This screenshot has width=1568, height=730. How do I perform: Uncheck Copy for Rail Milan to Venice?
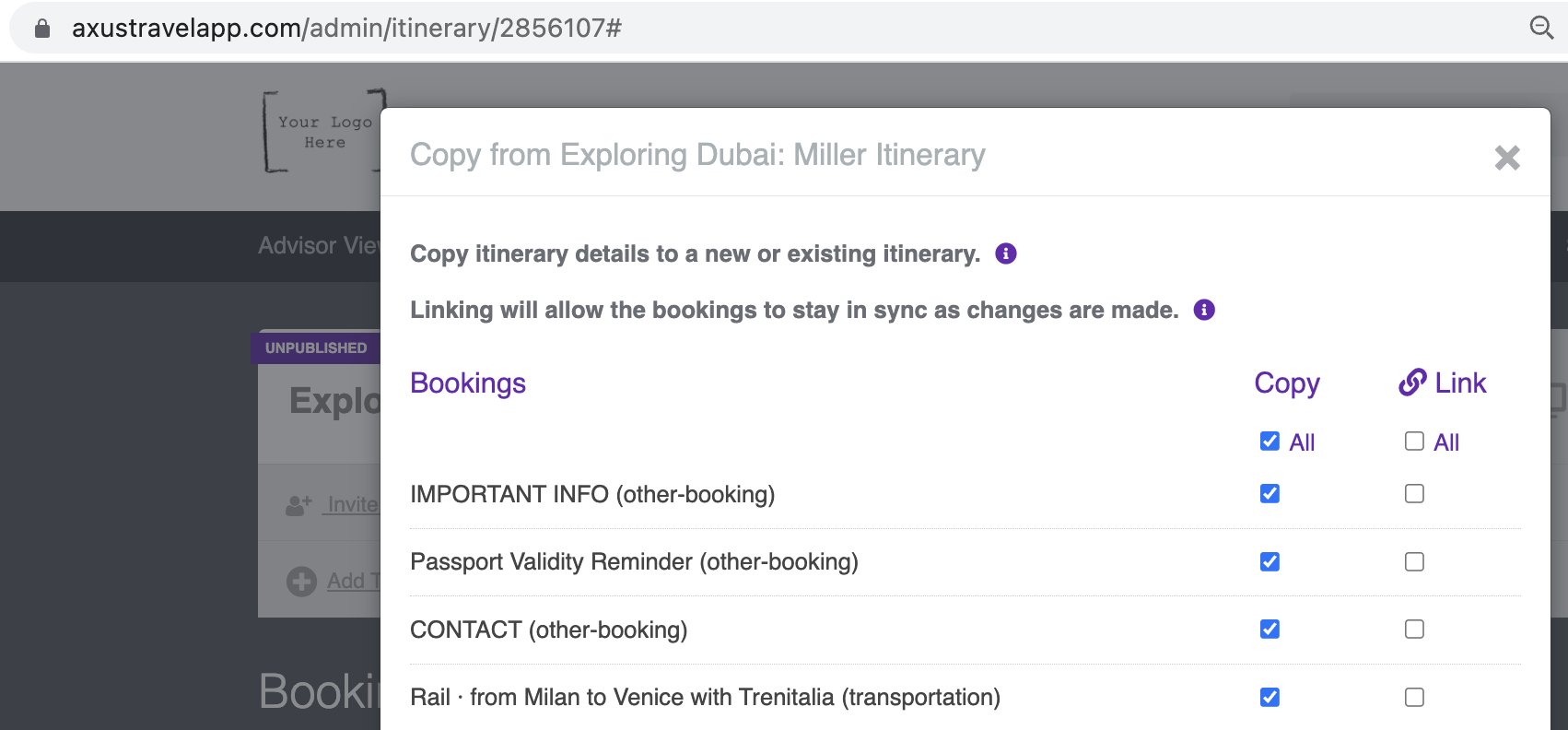coord(1270,698)
